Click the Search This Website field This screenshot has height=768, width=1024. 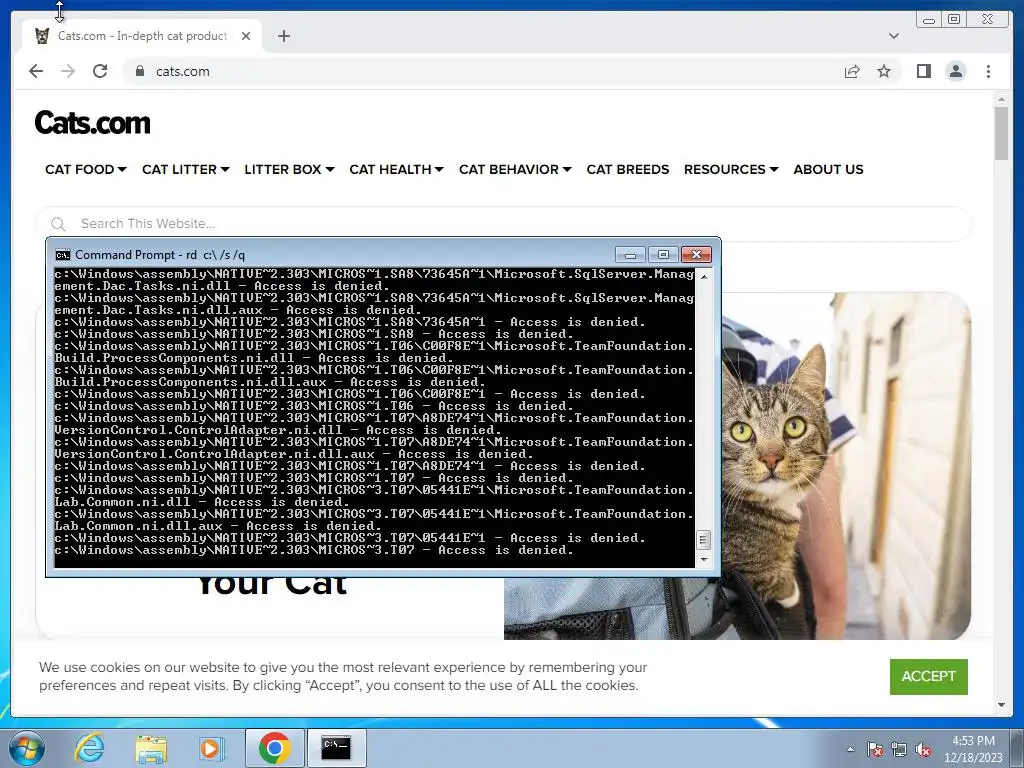(503, 223)
